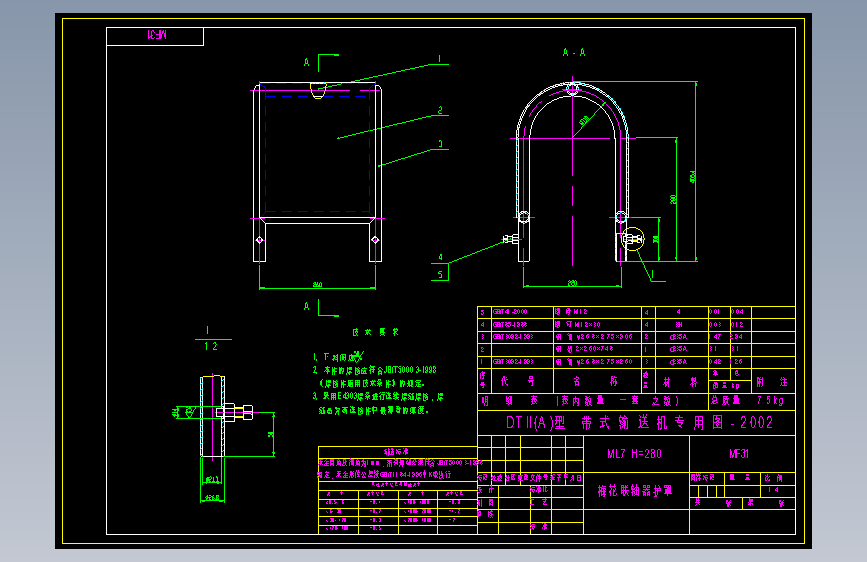
Task: Click the 明细表 label
Action: pos(509,400)
